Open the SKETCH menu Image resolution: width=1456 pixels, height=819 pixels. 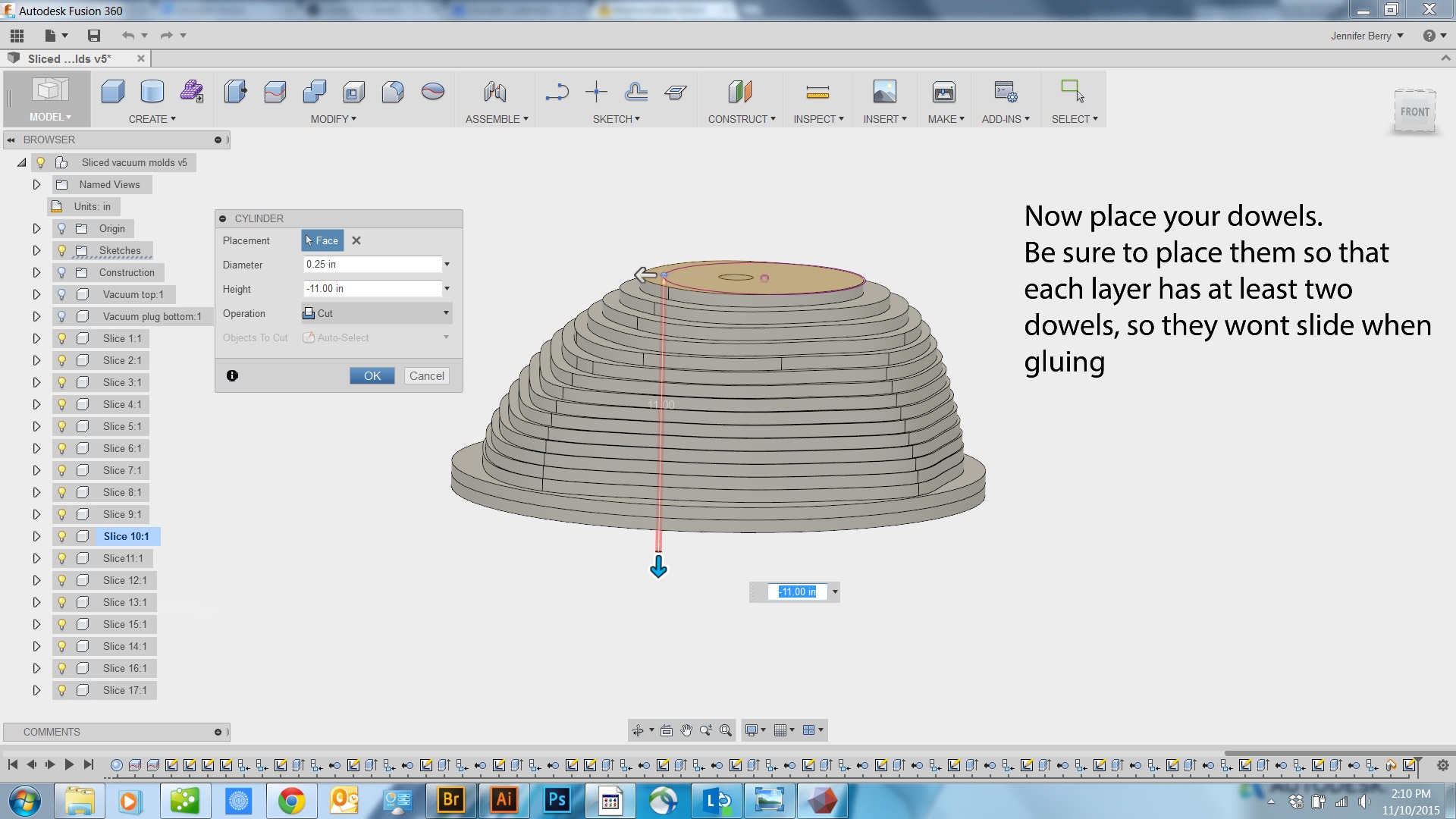[x=616, y=119]
